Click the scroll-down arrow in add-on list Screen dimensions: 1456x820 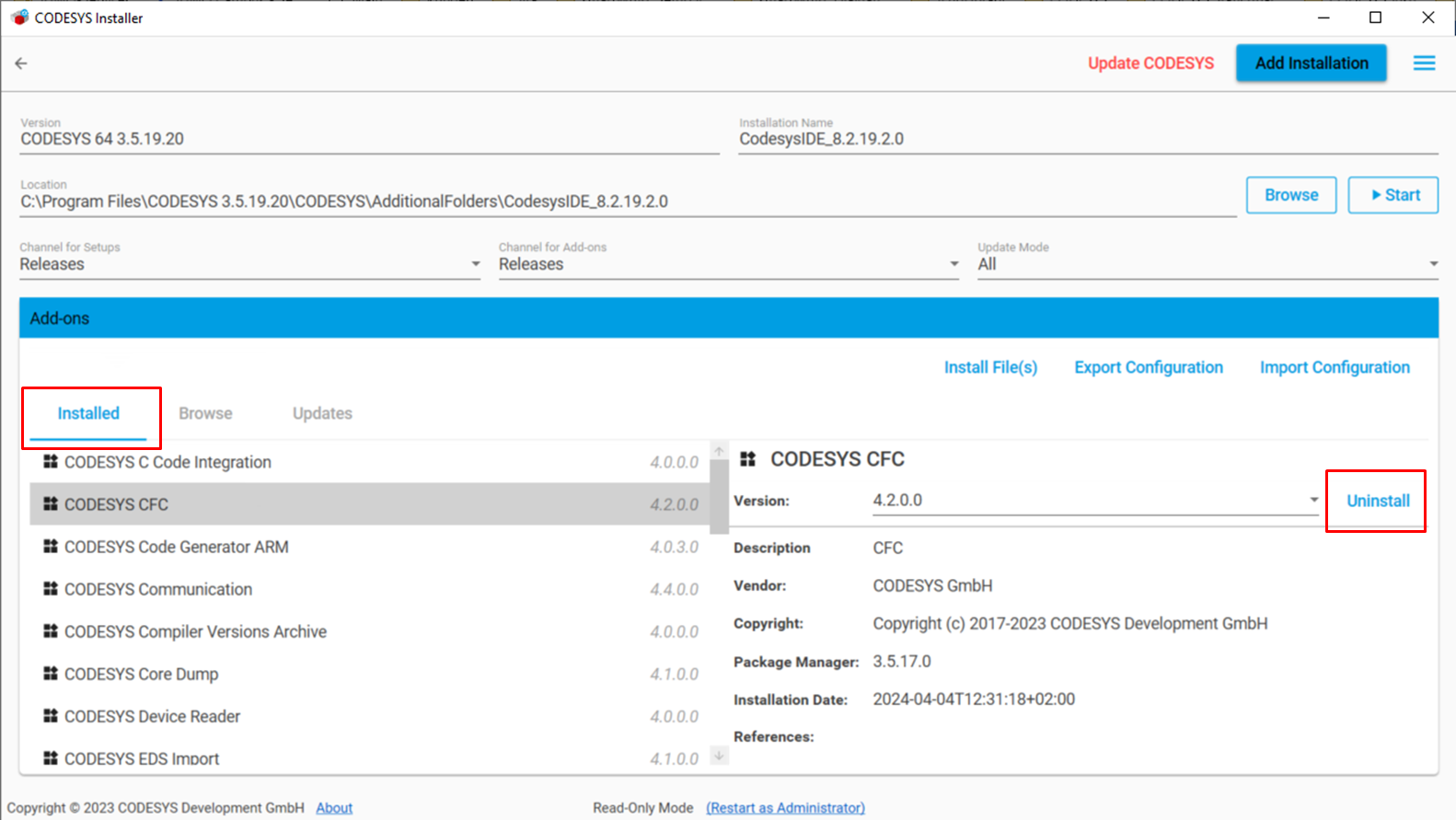[719, 756]
